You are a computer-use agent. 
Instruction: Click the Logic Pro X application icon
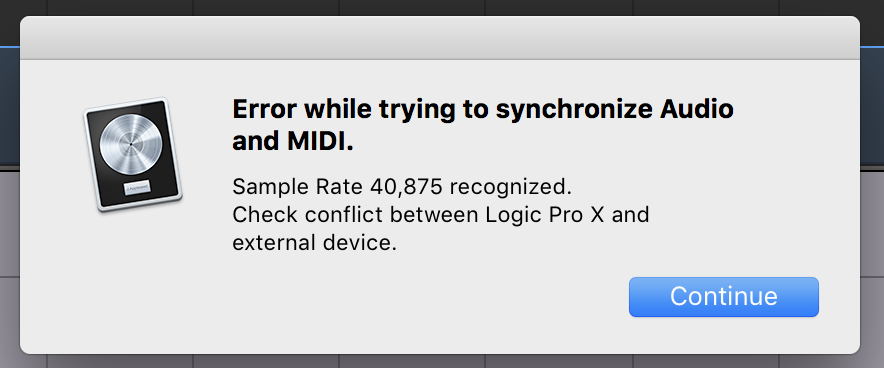pos(133,154)
